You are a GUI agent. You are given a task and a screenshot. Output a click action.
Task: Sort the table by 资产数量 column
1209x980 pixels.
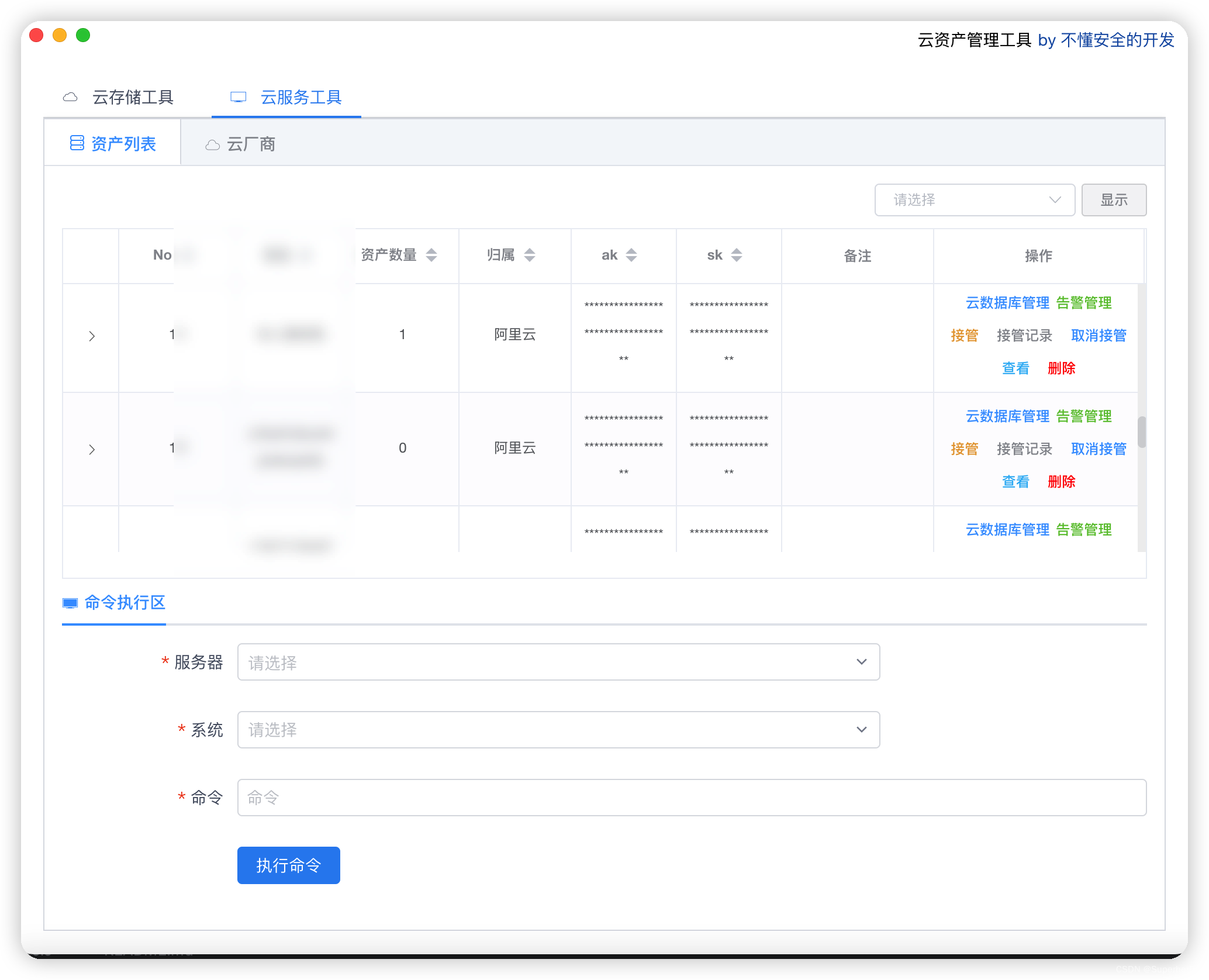[431, 255]
